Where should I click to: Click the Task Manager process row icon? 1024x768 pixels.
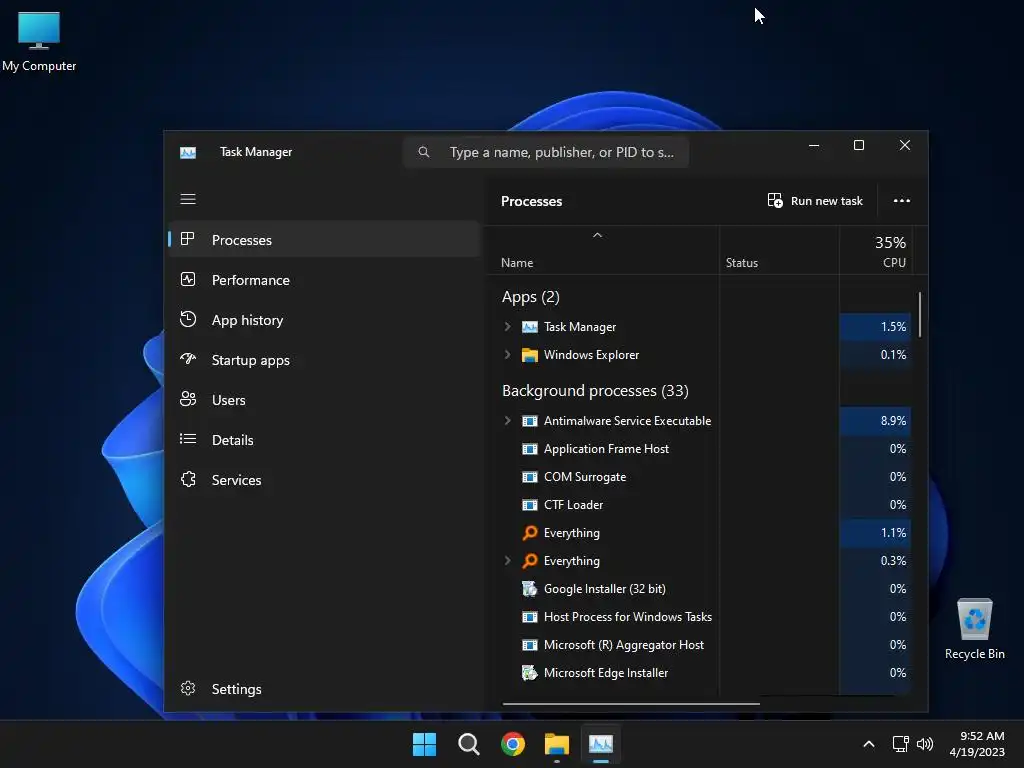[x=530, y=327]
